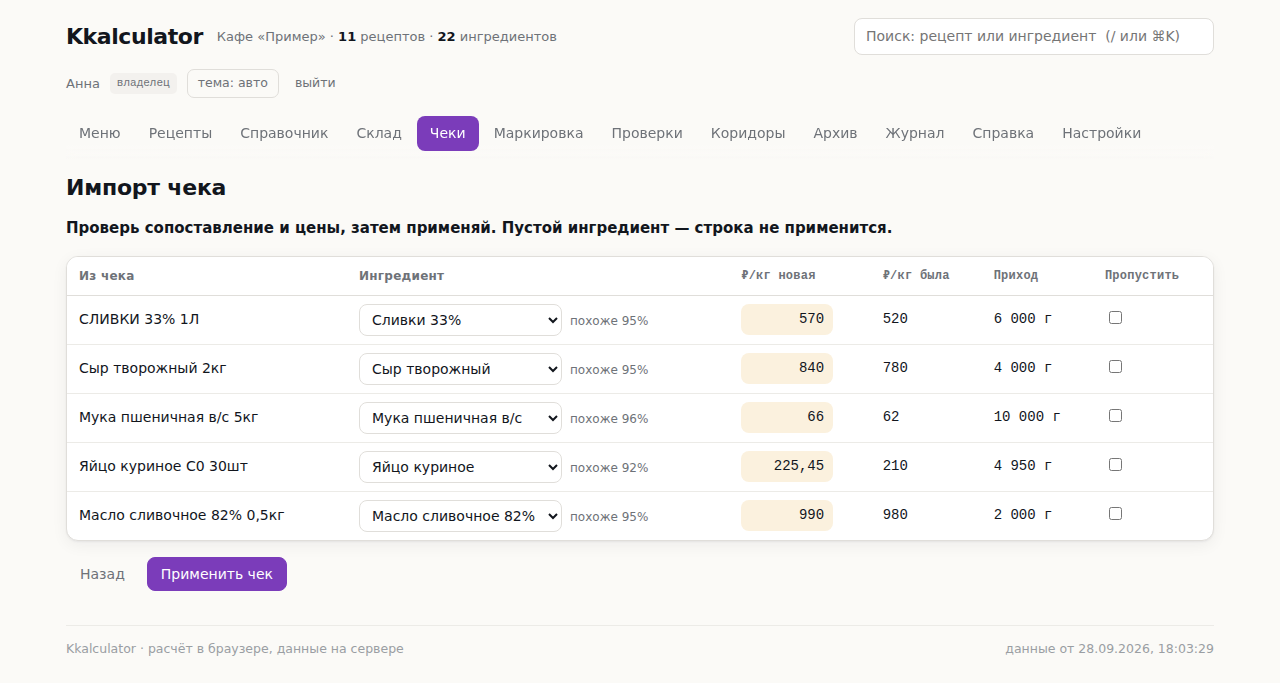Tick the skip checkbox for Яйцо куриное С0 30шт
The image size is (1280, 683).
pos(1115,464)
